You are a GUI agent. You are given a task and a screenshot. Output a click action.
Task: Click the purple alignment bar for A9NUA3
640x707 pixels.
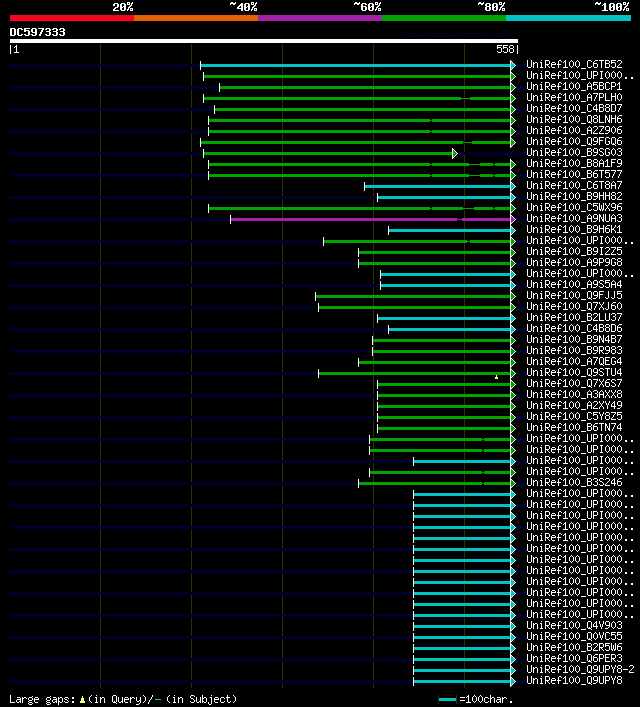tap(370, 220)
